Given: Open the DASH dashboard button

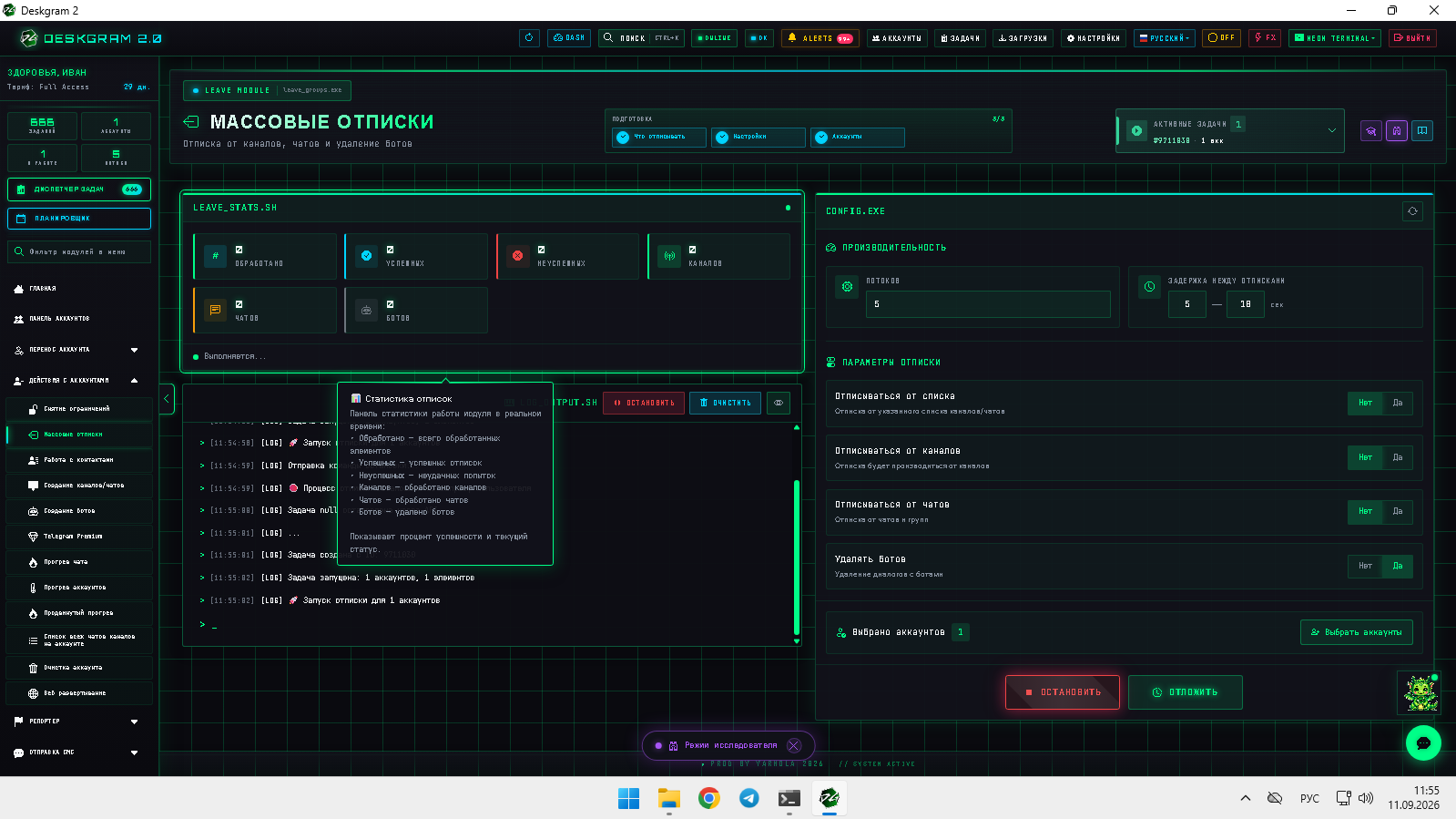Looking at the screenshot, I should pos(569,38).
